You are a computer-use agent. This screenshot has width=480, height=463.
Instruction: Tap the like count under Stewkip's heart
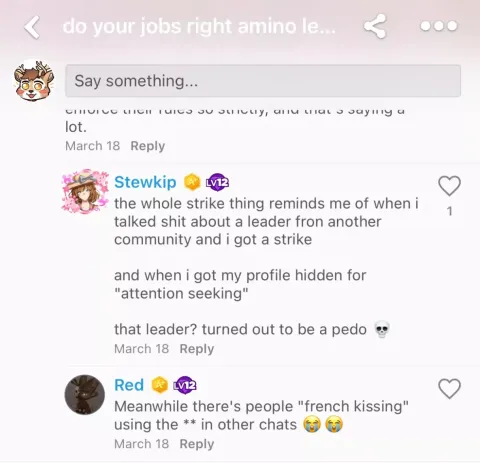pos(450,211)
